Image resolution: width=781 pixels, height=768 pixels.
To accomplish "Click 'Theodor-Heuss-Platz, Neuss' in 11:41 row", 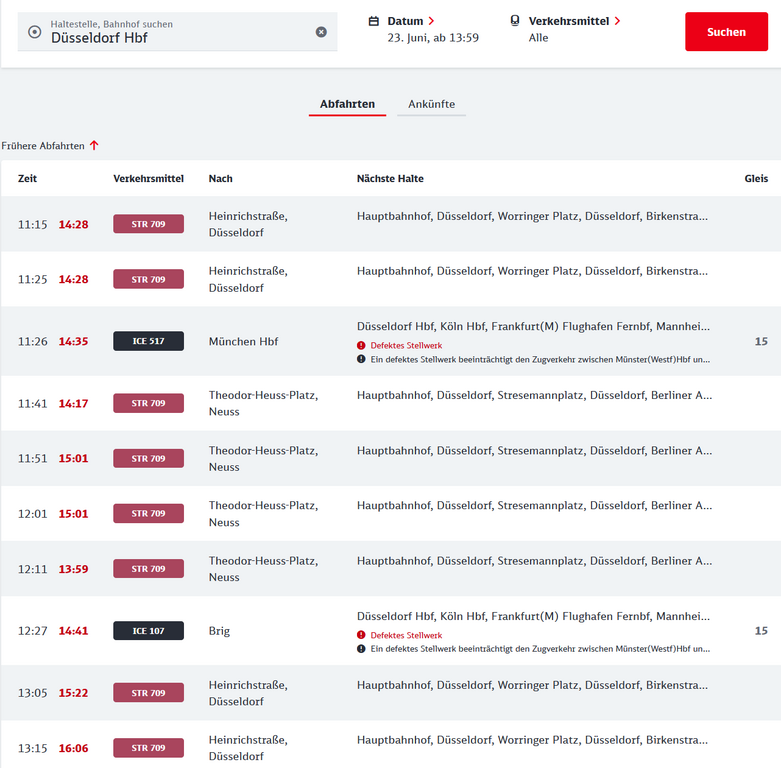I will [263, 403].
